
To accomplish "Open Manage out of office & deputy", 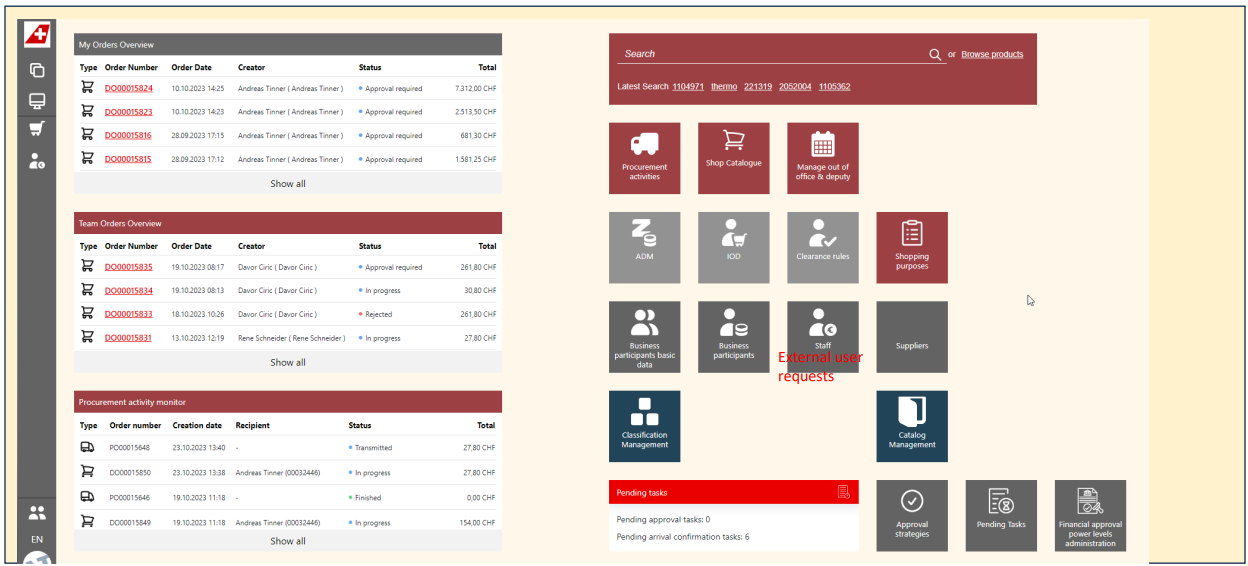I will (x=822, y=158).
